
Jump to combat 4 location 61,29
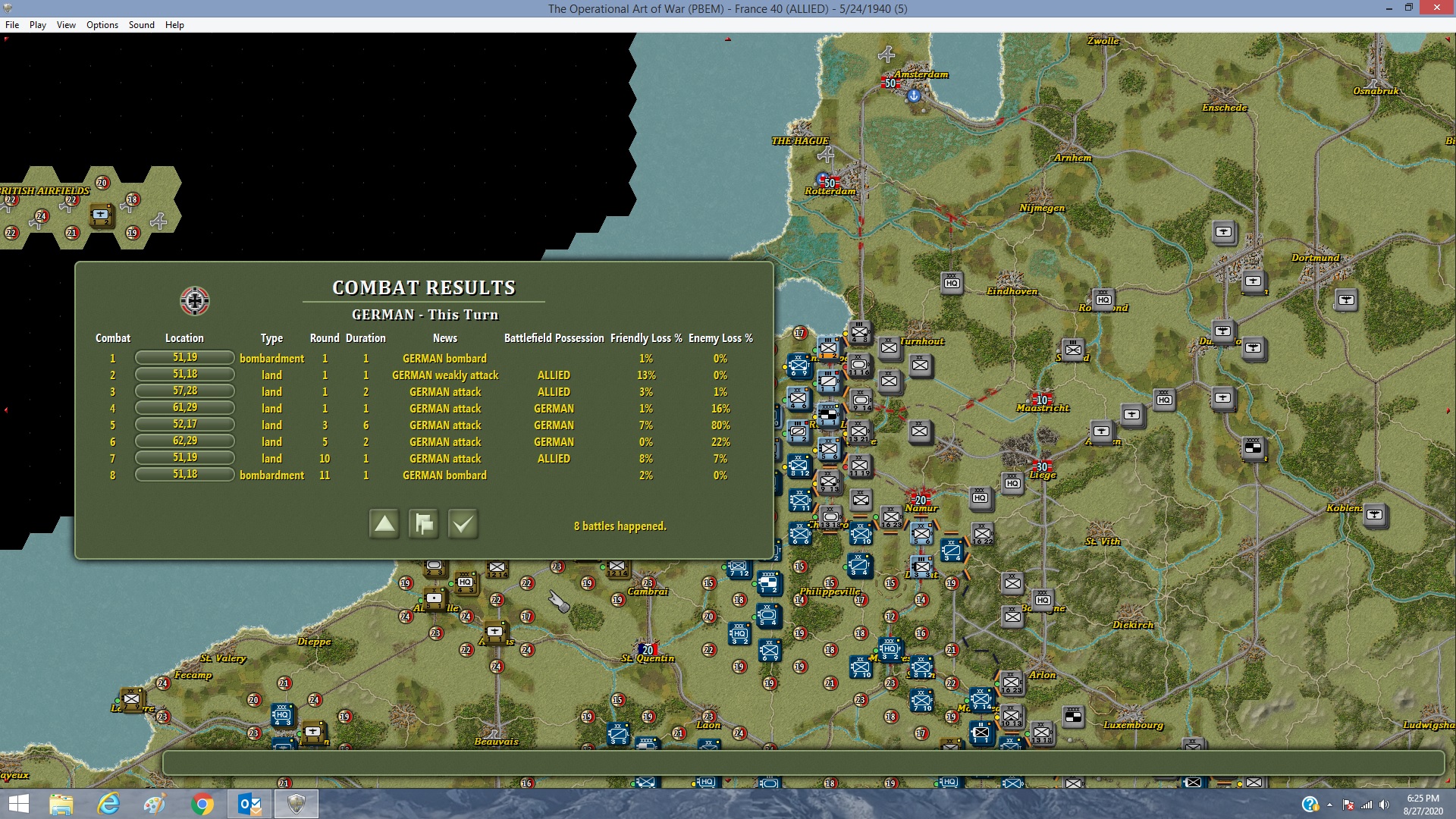pyautogui.click(x=184, y=408)
